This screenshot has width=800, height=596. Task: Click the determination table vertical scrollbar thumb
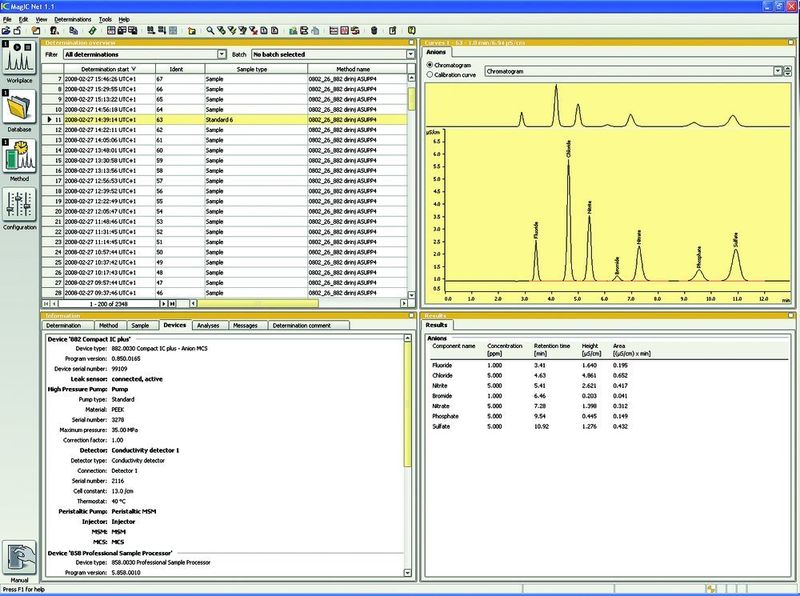(x=411, y=98)
